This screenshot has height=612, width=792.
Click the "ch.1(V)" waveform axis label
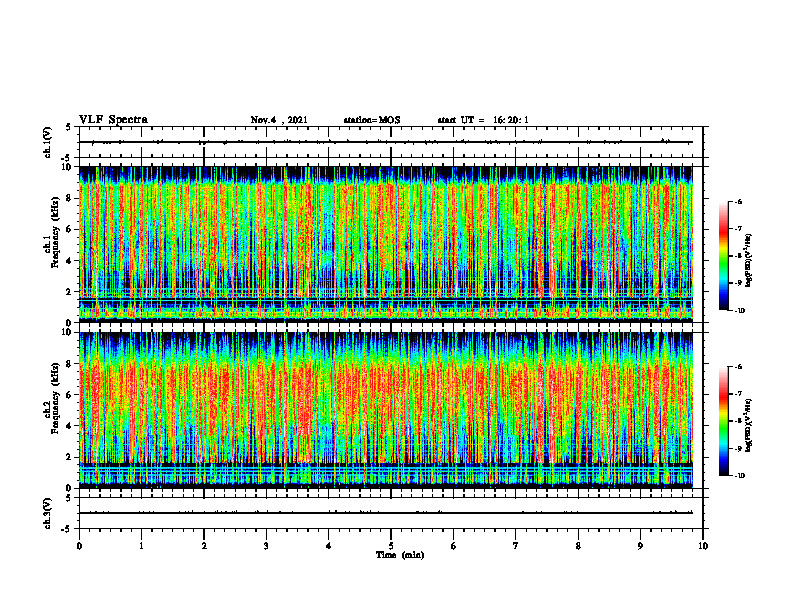47,142
